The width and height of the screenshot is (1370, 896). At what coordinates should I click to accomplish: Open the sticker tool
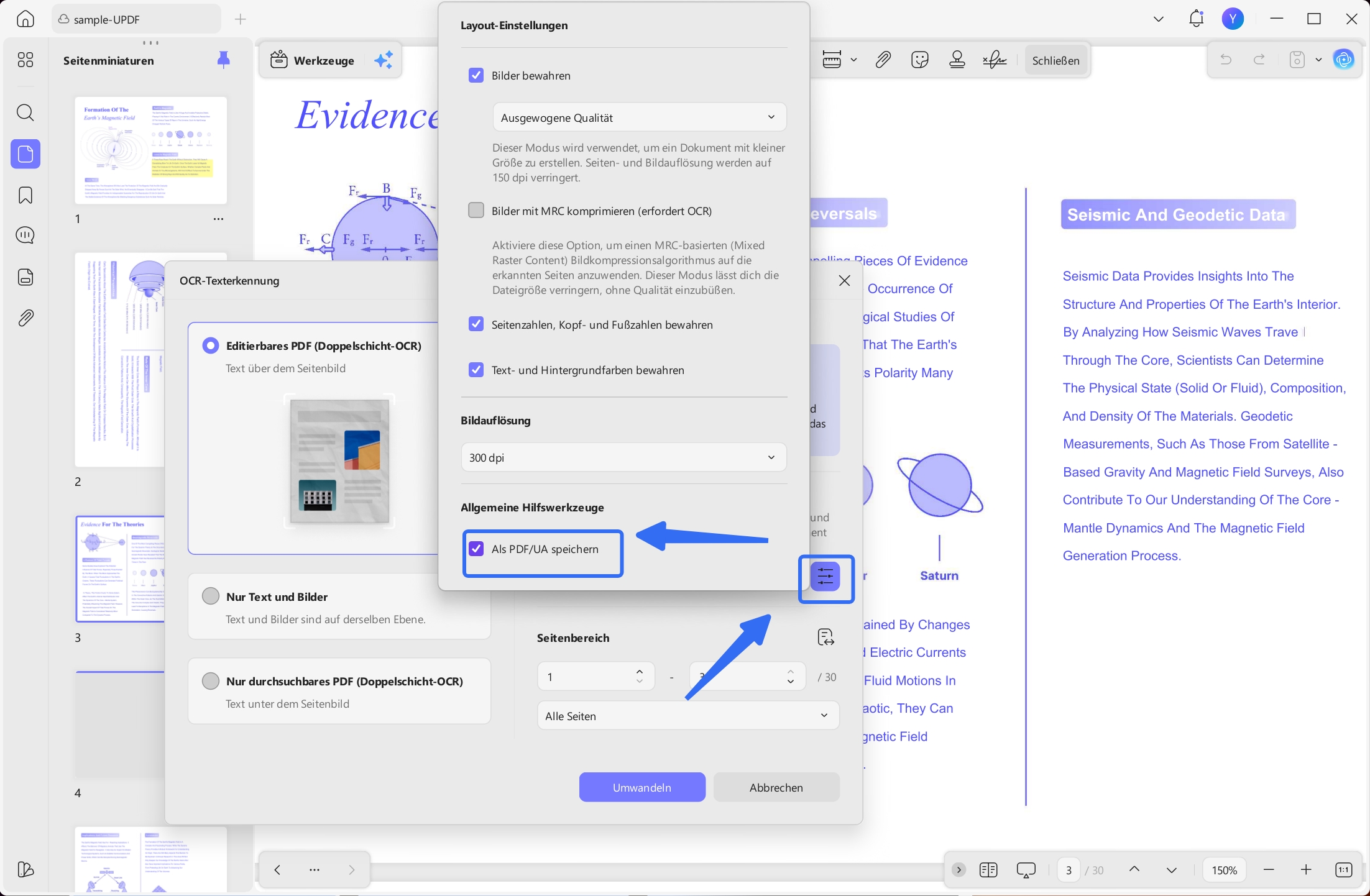click(x=920, y=60)
